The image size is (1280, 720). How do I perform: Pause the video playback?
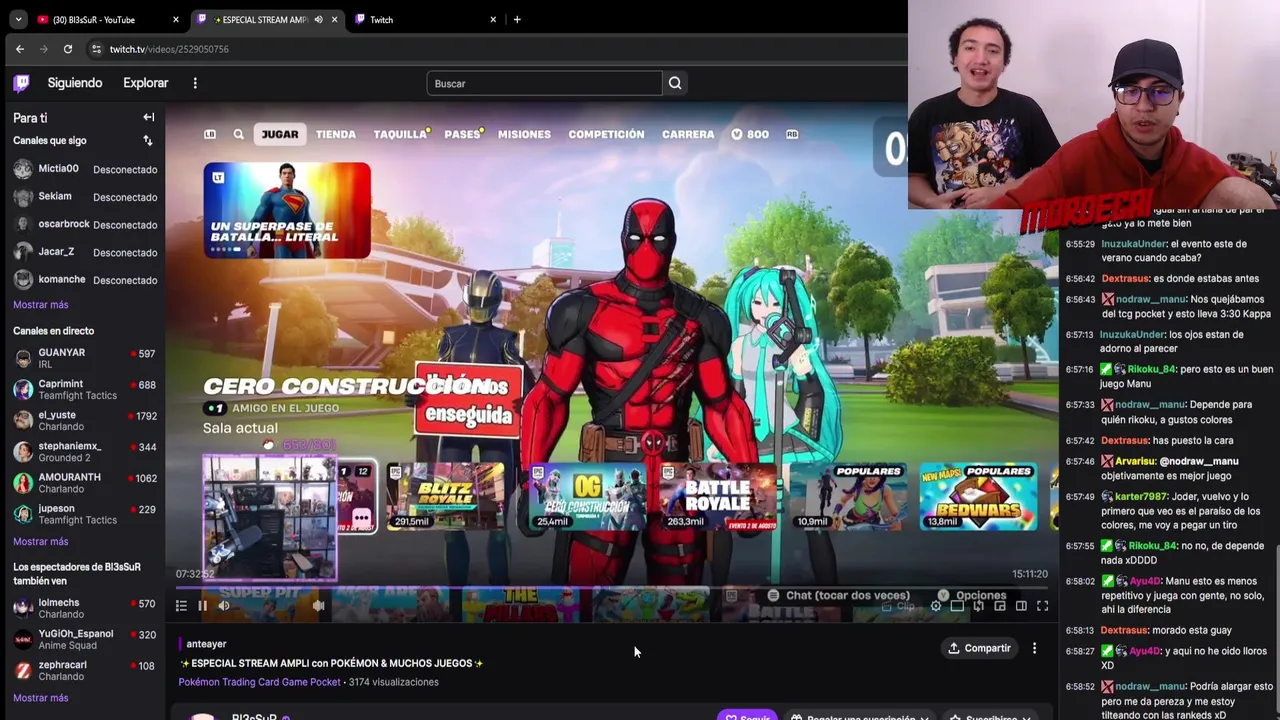click(202, 605)
